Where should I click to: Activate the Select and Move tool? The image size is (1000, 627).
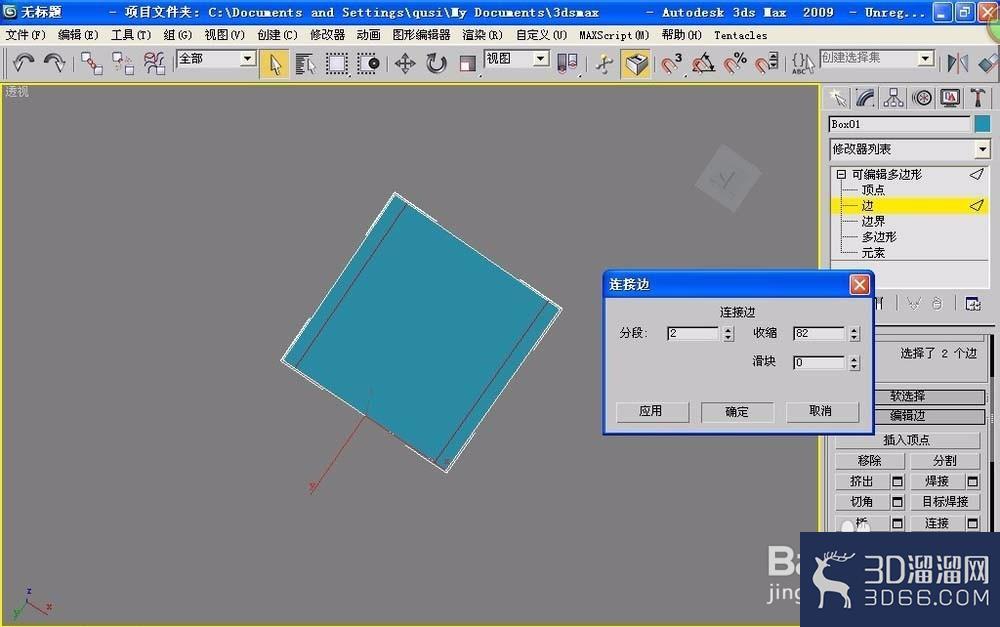click(x=405, y=63)
